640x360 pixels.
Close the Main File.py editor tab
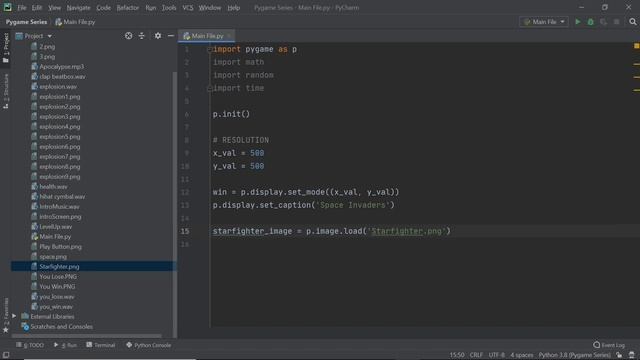point(229,36)
